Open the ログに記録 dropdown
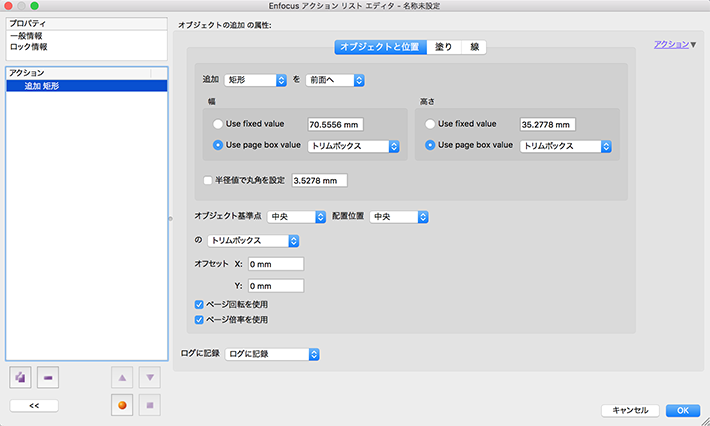The image size is (710, 426). (272, 353)
